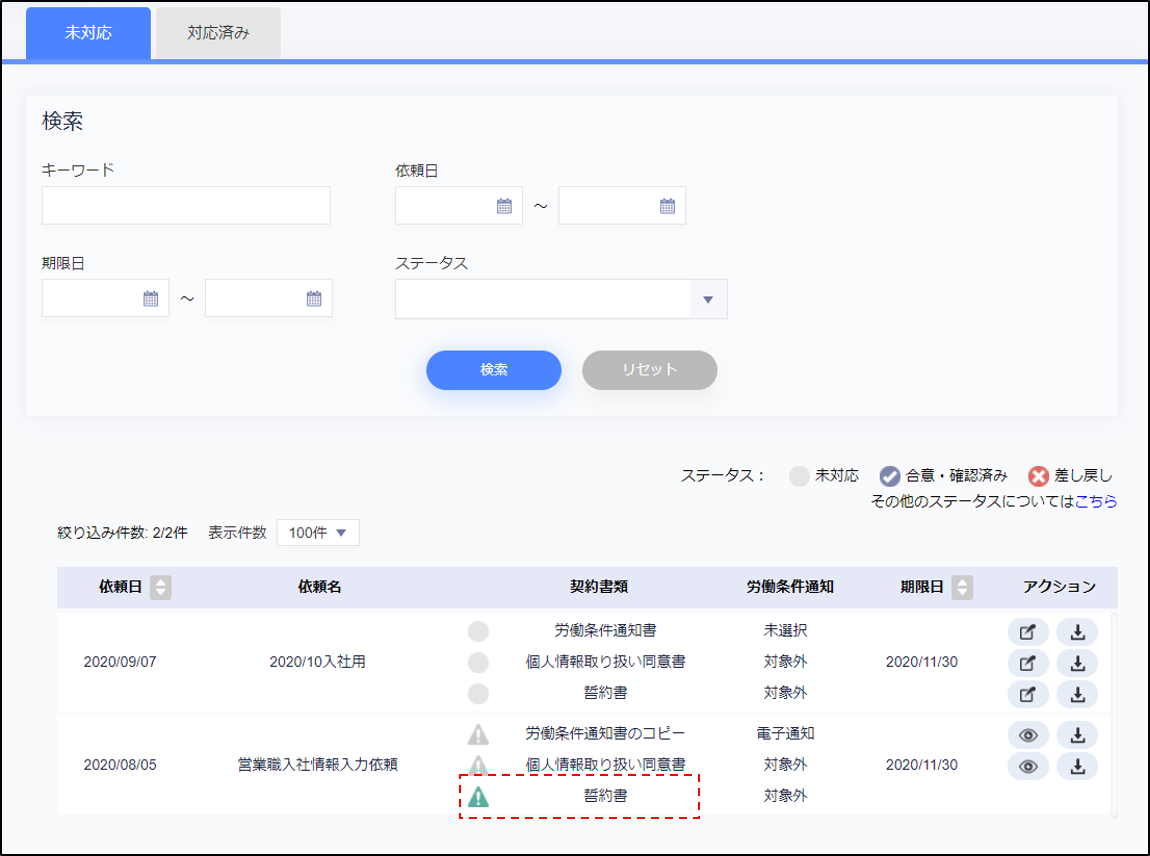Click the 未選択 labor notice cell
Screen dimensions: 1150x856
click(785, 630)
